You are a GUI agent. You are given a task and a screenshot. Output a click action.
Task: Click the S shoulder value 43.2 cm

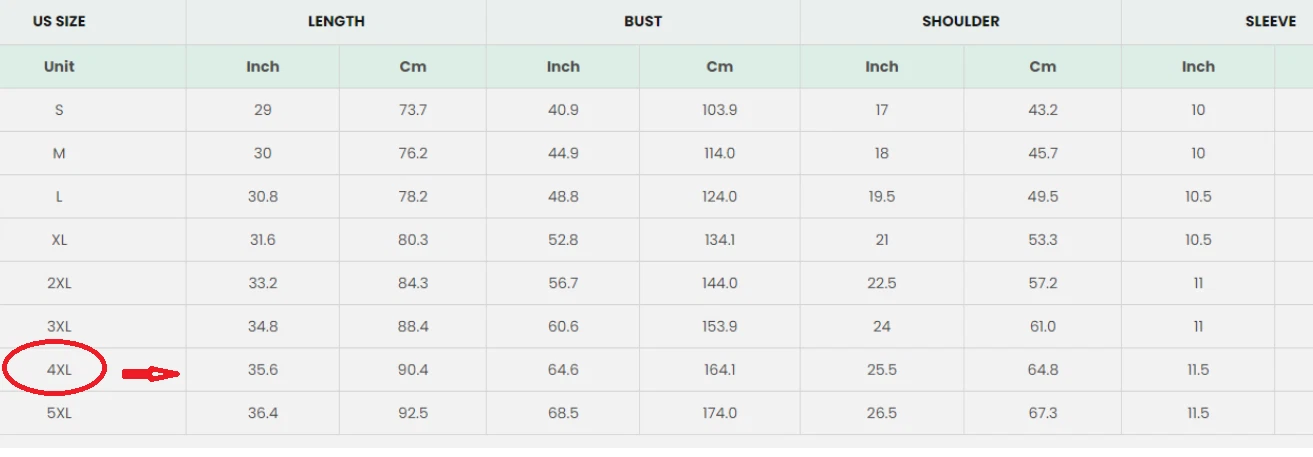[x=1042, y=110]
